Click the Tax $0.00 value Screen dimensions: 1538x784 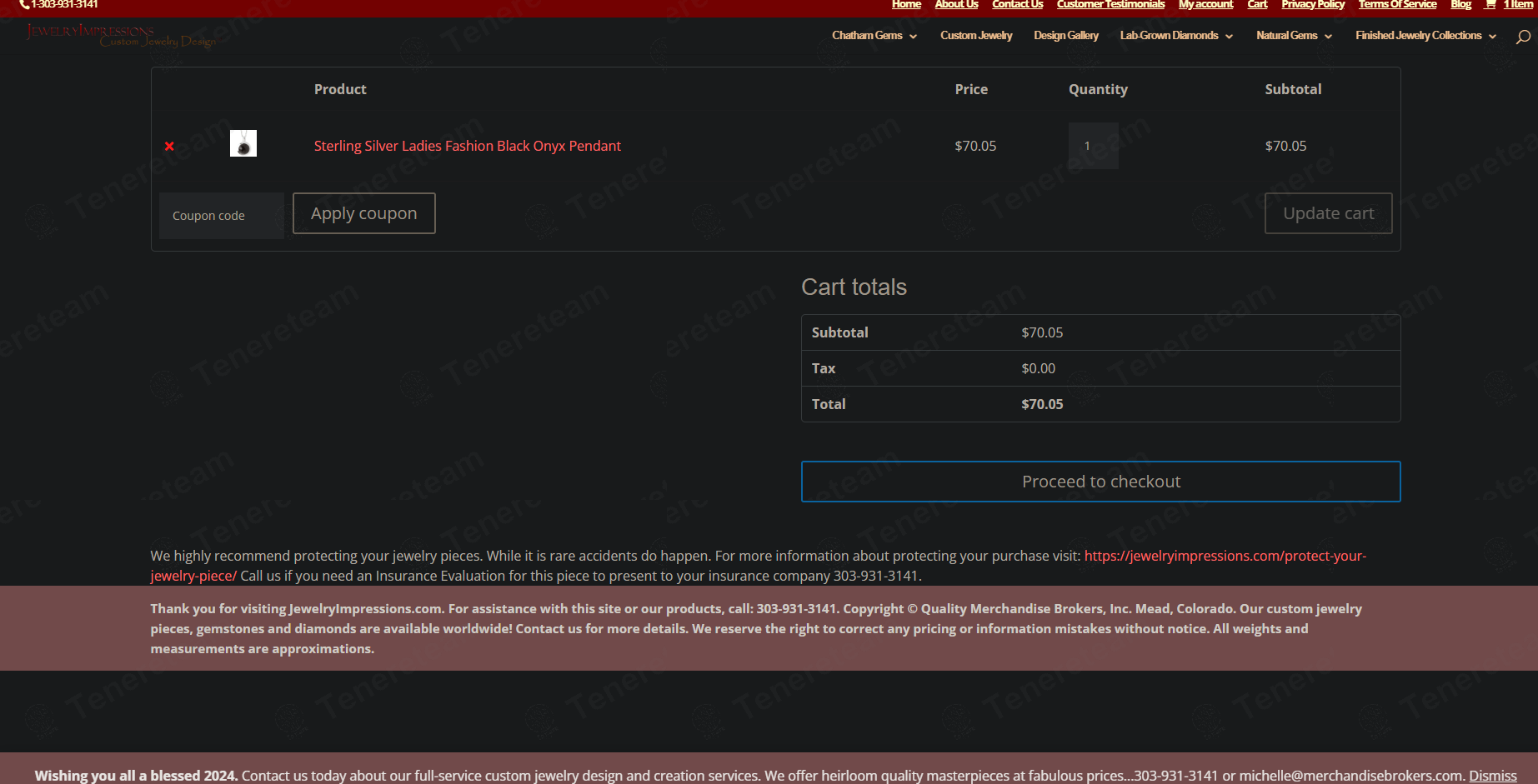tap(1038, 368)
